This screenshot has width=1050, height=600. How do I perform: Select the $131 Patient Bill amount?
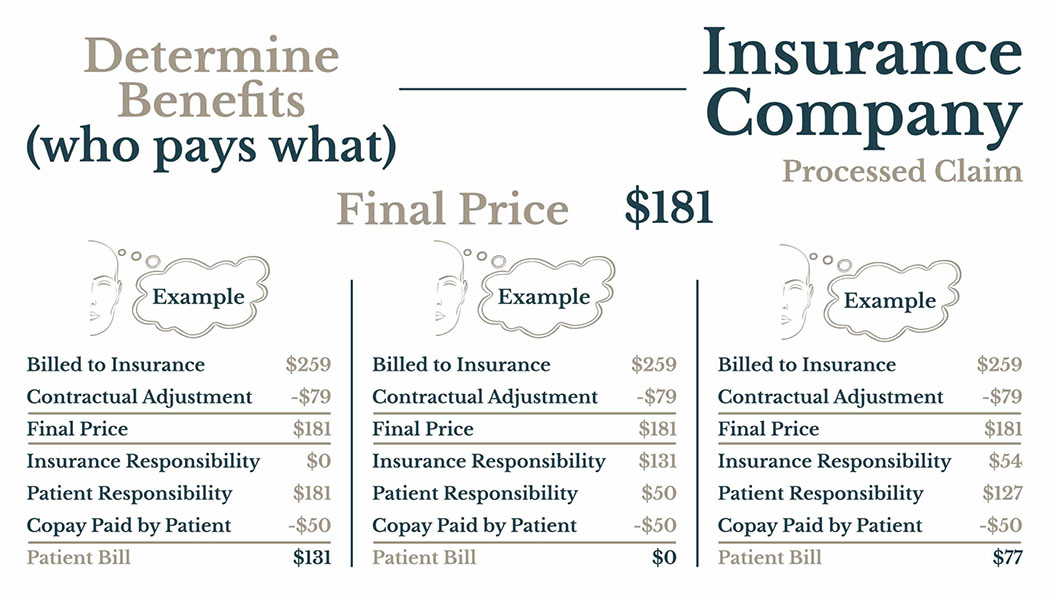click(311, 557)
